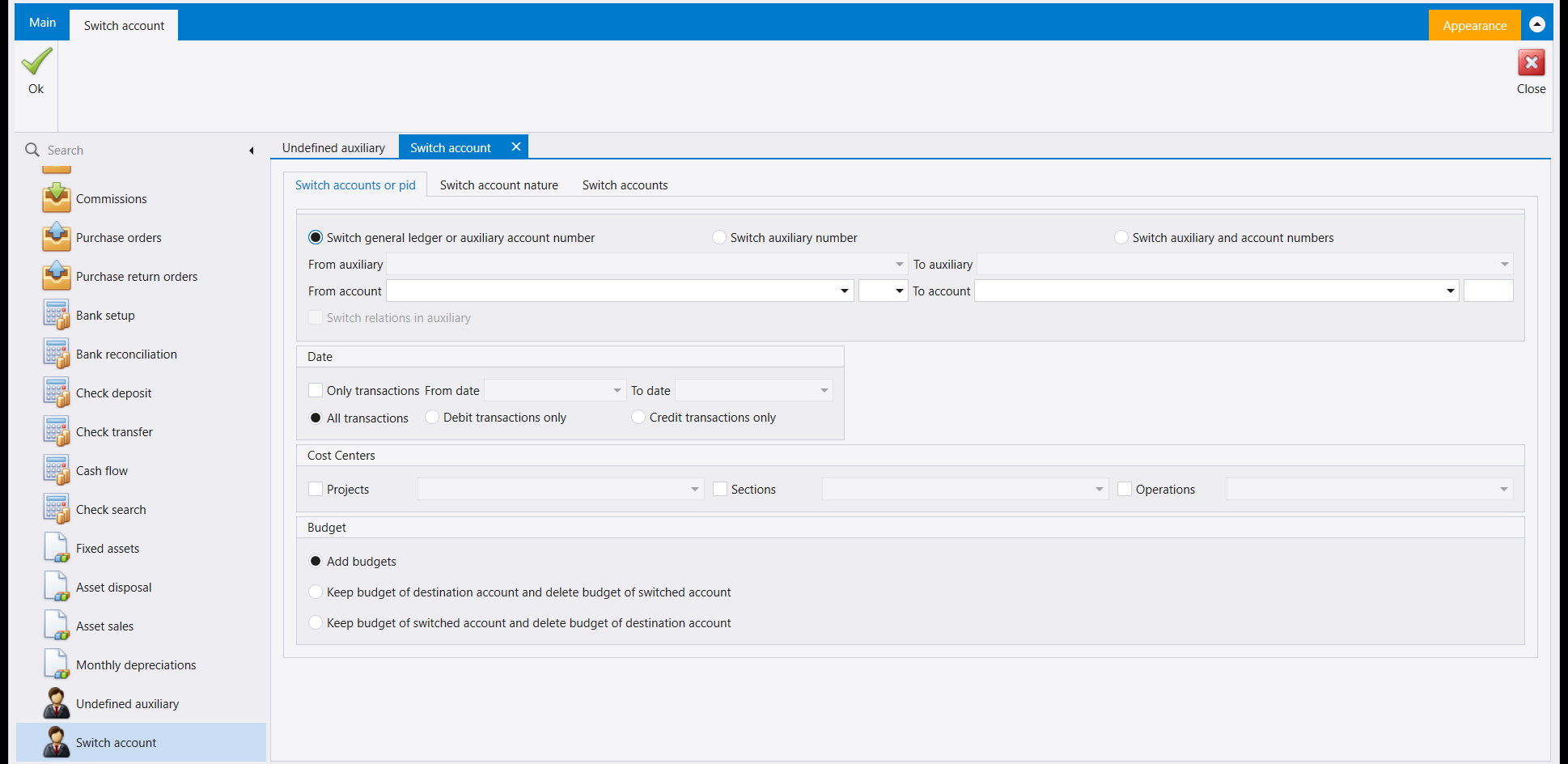Image resolution: width=1568 pixels, height=764 pixels.
Task: Open Purchase return orders icon
Action: pyautogui.click(x=57, y=276)
